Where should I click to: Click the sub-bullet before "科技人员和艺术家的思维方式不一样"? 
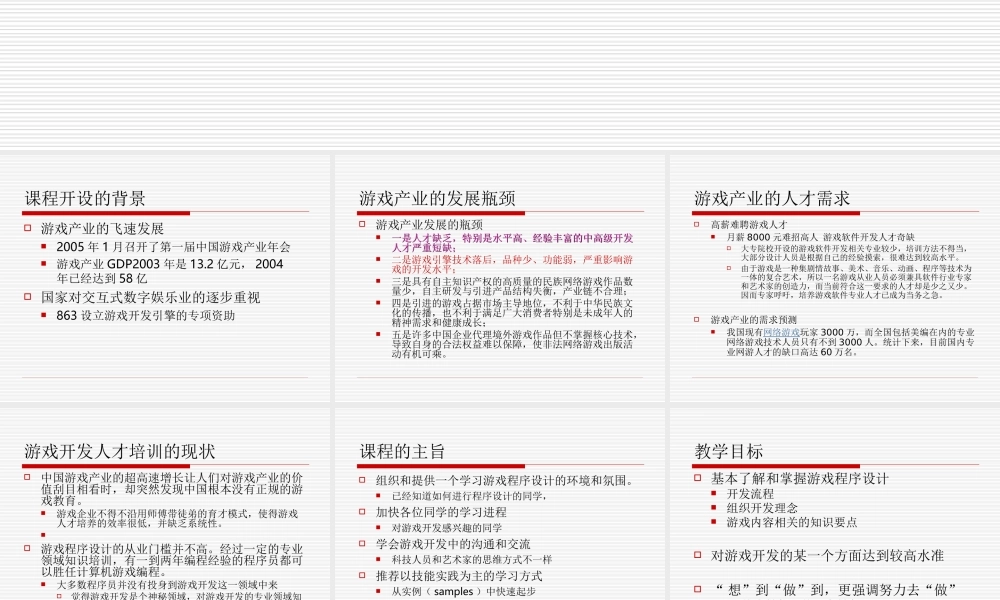[x=378, y=558]
